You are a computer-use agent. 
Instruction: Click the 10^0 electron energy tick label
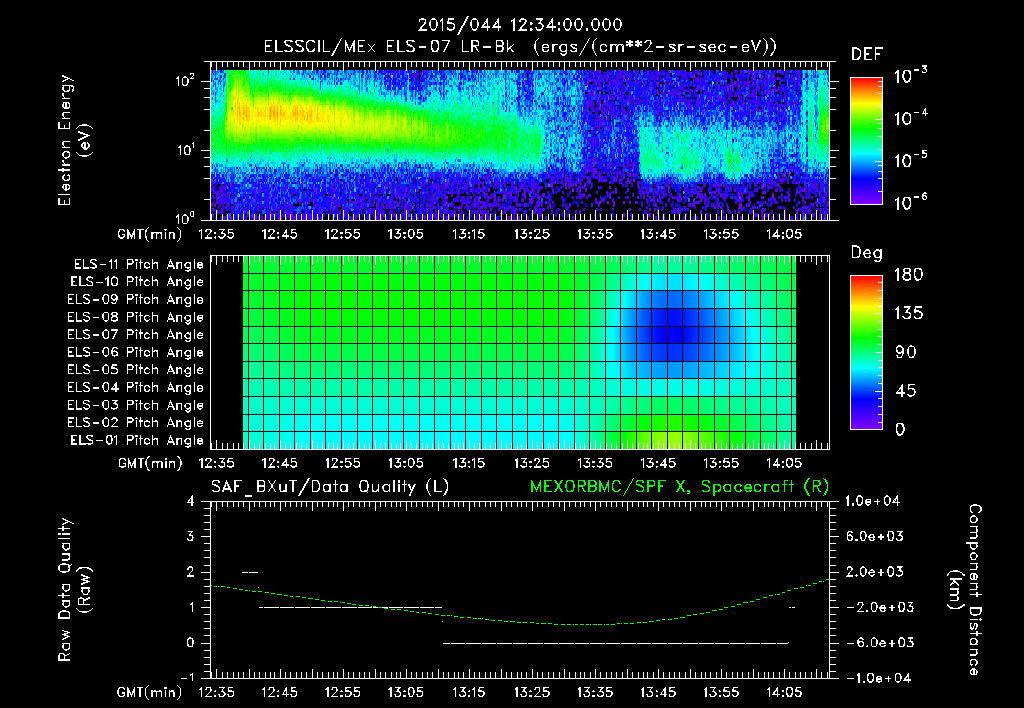coord(185,218)
